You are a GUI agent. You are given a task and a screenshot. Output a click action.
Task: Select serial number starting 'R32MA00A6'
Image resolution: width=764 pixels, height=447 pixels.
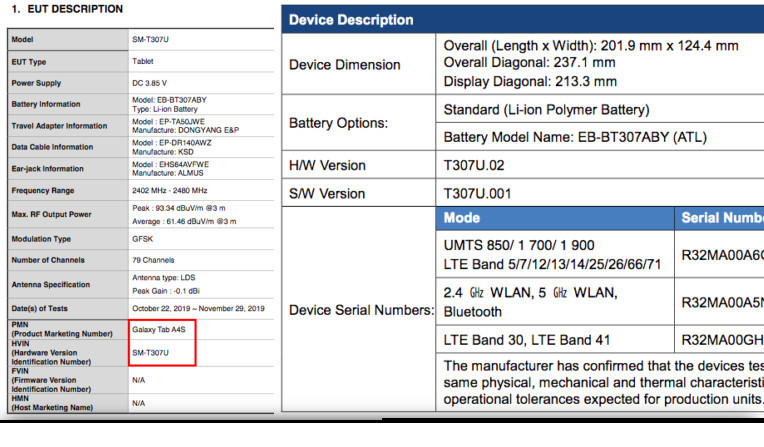723,255
